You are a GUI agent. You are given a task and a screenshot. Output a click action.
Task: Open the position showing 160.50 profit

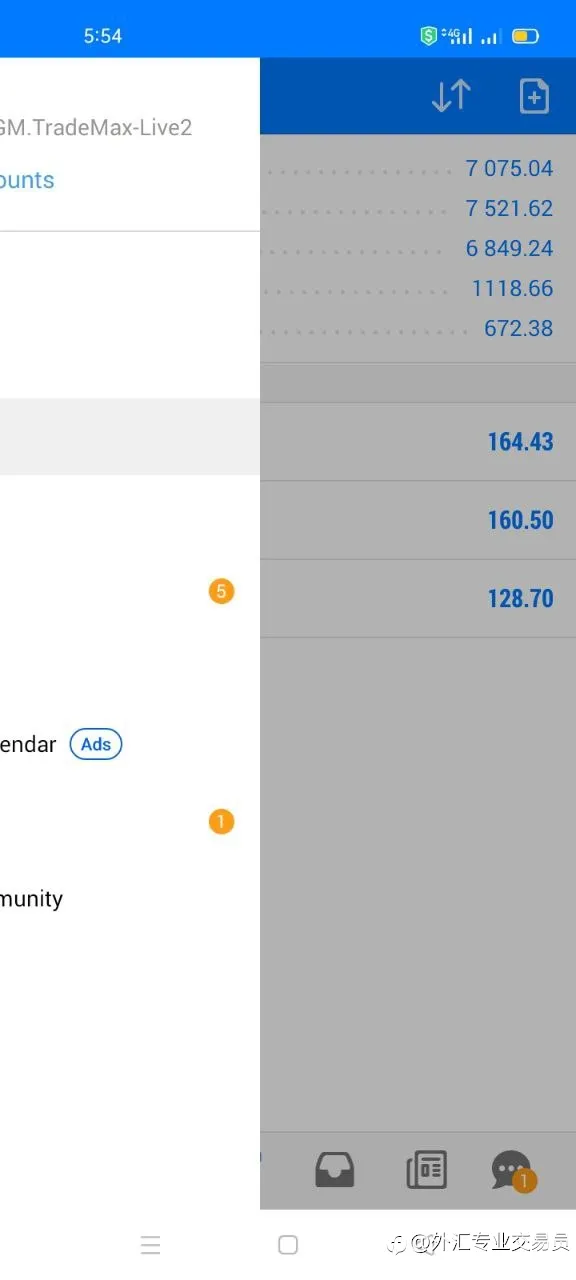pos(418,520)
